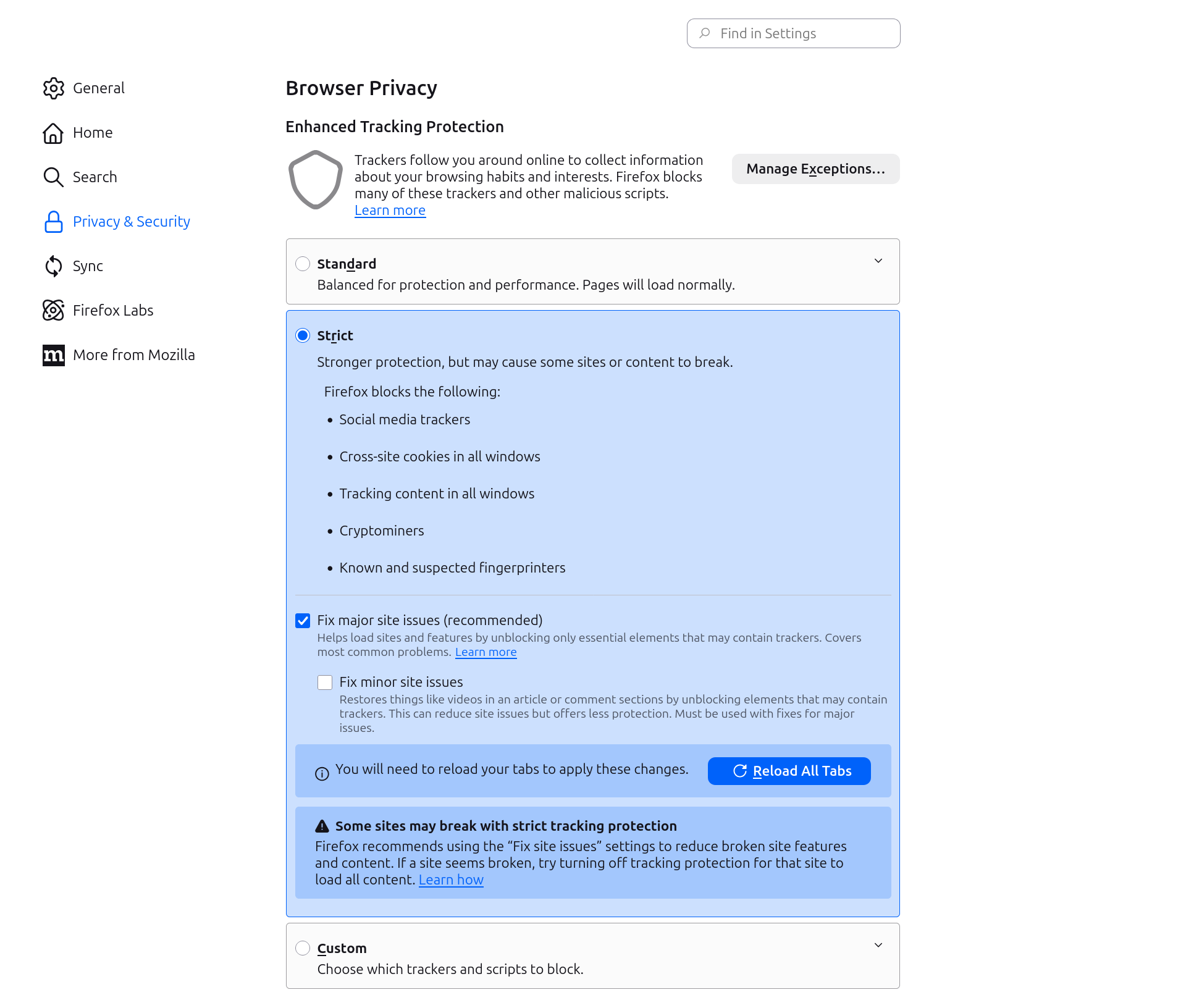Open the Manage Exceptions dialog
The width and height of the screenshot is (1186, 1008).
click(815, 169)
